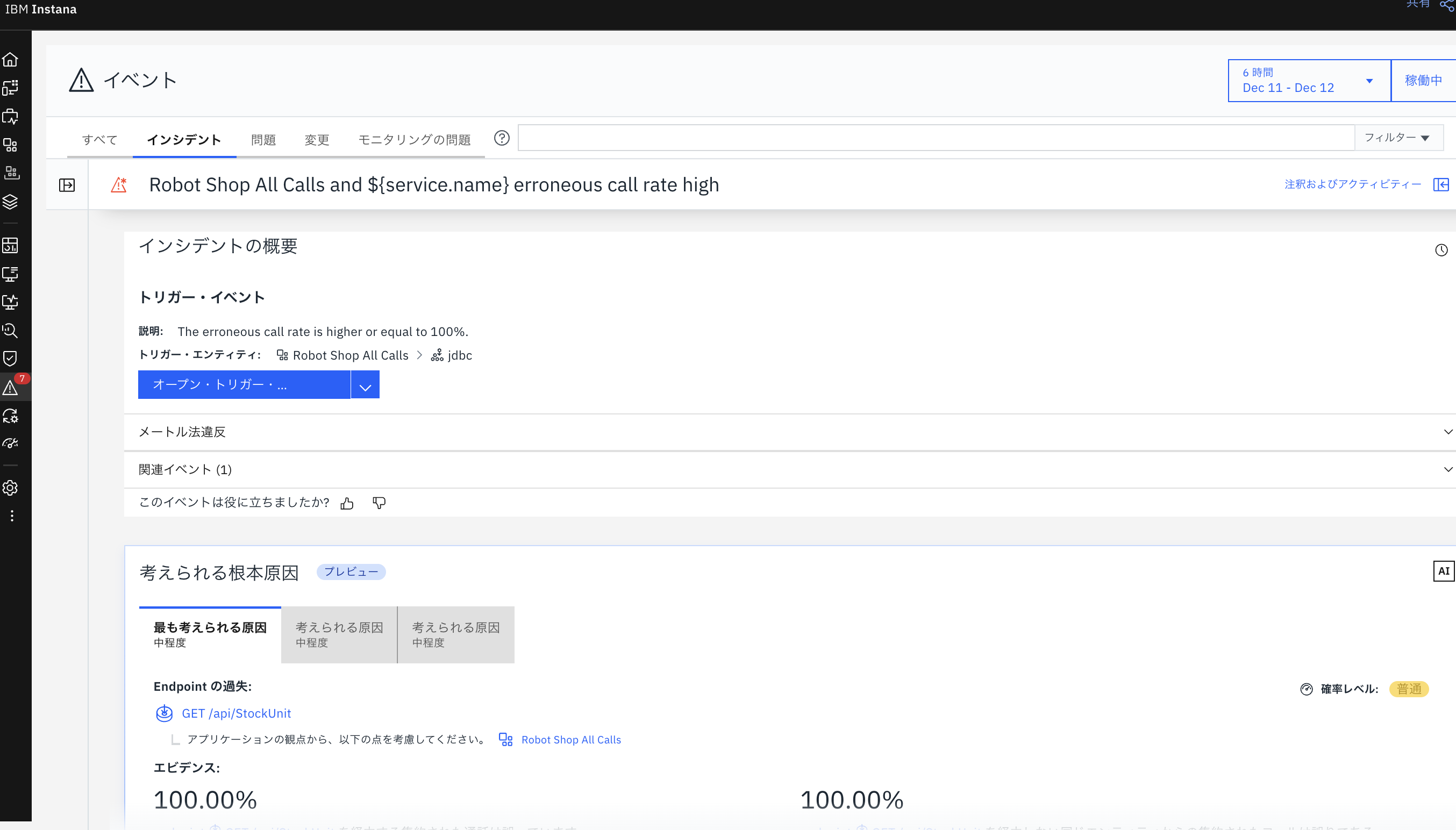Open the GET /api/StockUnit endpoint link
This screenshot has width=1456, height=830.
[x=236, y=714]
